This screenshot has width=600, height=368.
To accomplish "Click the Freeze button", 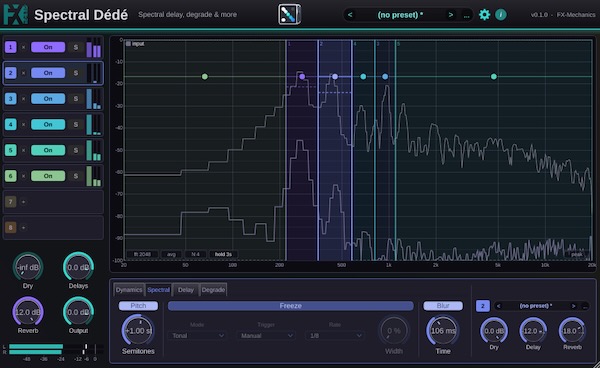I will [x=290, y=306].
